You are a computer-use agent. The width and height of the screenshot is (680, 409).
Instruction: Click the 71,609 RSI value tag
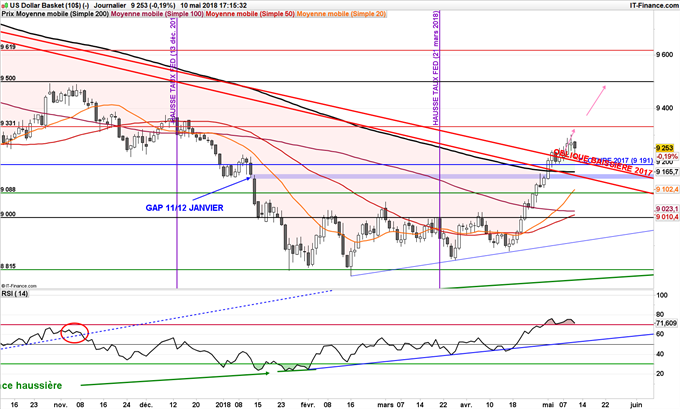click(667, 324)
